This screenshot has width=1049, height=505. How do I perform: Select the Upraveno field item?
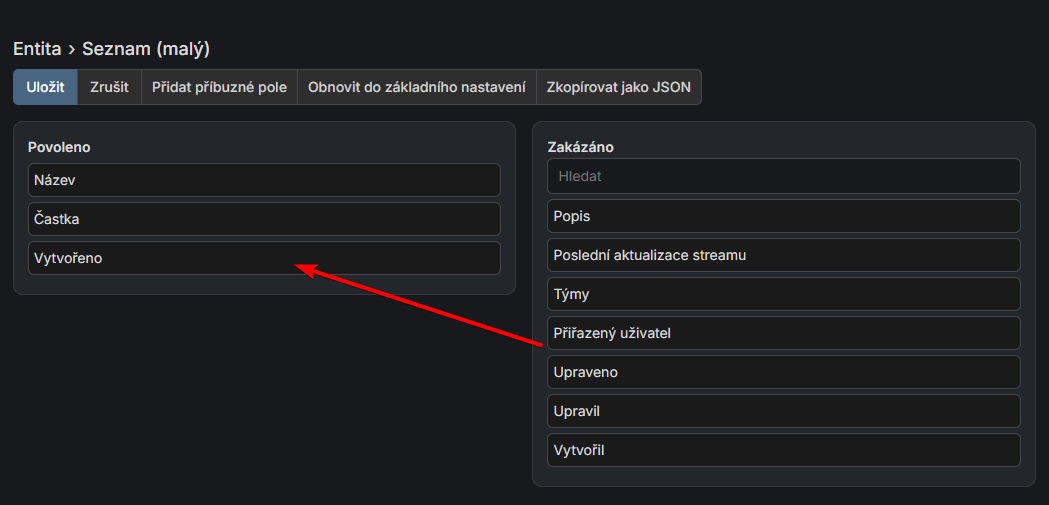783,372
